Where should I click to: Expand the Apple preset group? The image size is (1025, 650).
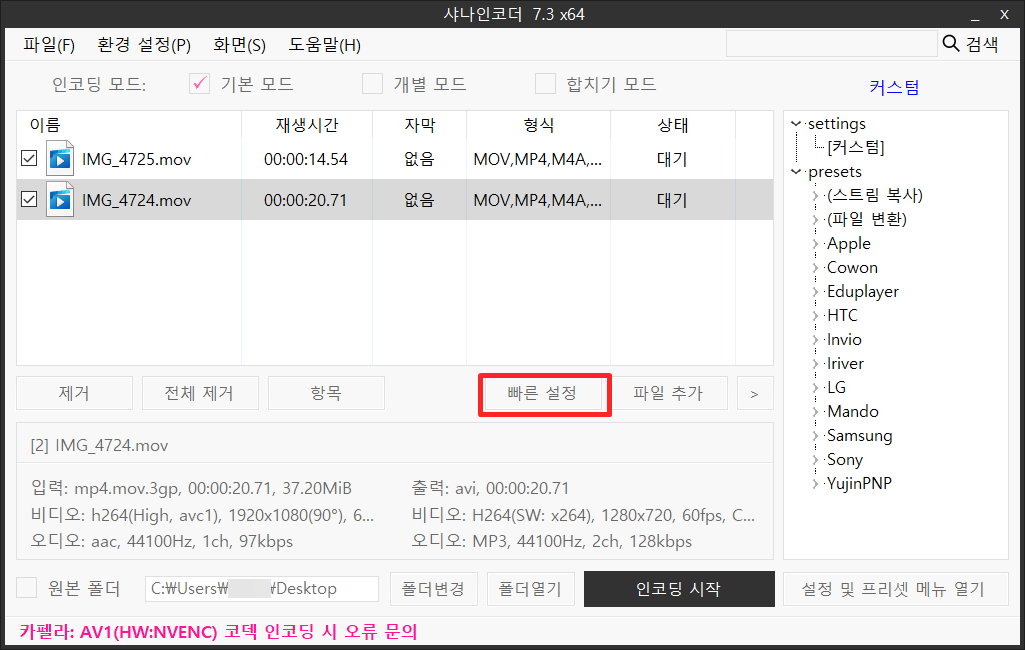(x=815, y=244)
